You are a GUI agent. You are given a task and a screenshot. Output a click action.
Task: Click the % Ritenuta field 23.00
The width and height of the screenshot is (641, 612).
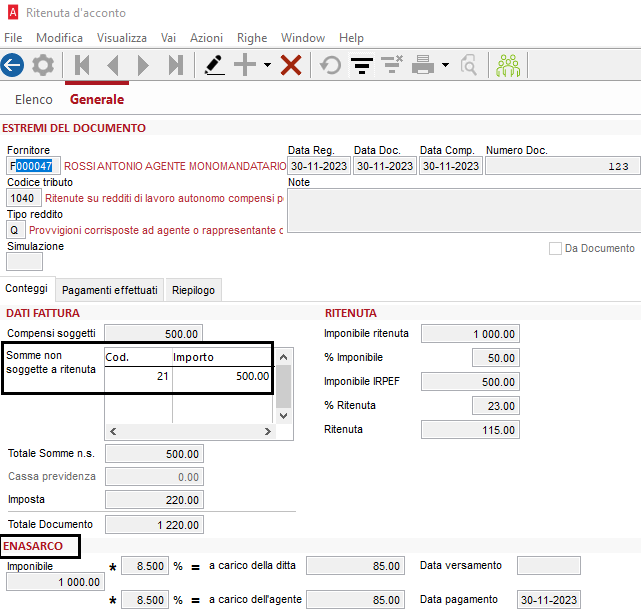[x=495, y=406]
